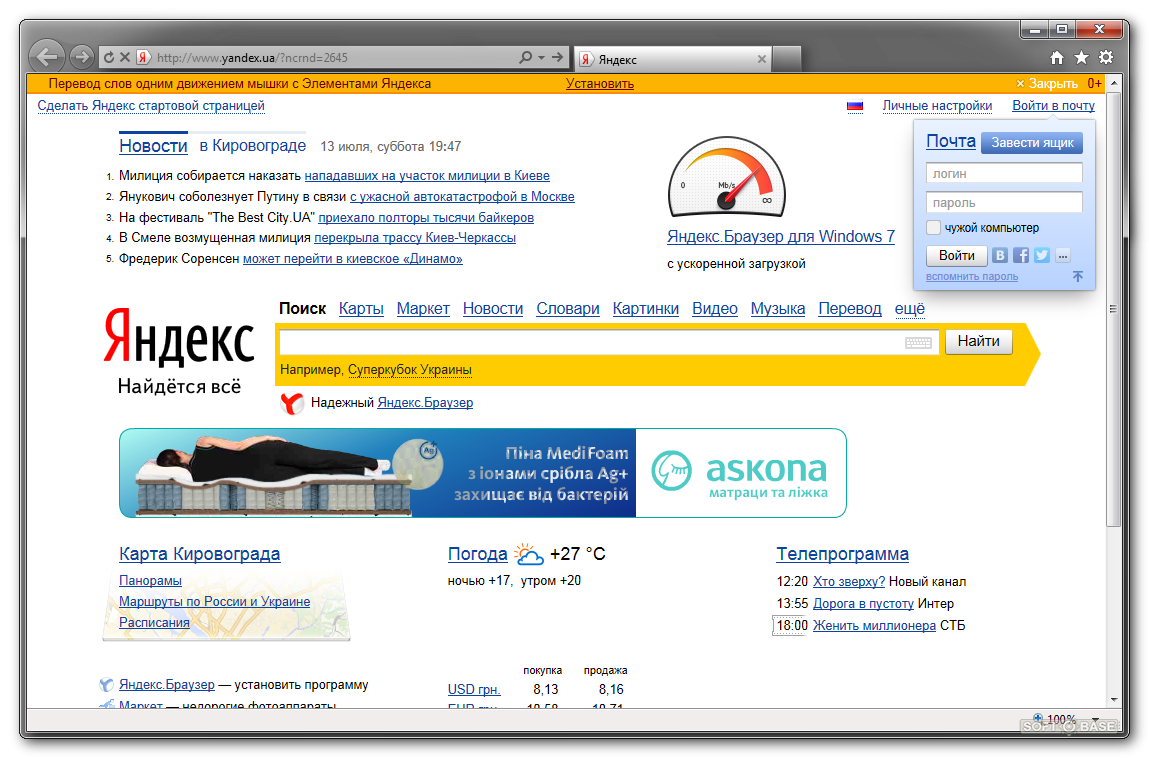Log in via Facebook icon
The height and width of the screenshot is (758, 1149).
pos(1021,255)
